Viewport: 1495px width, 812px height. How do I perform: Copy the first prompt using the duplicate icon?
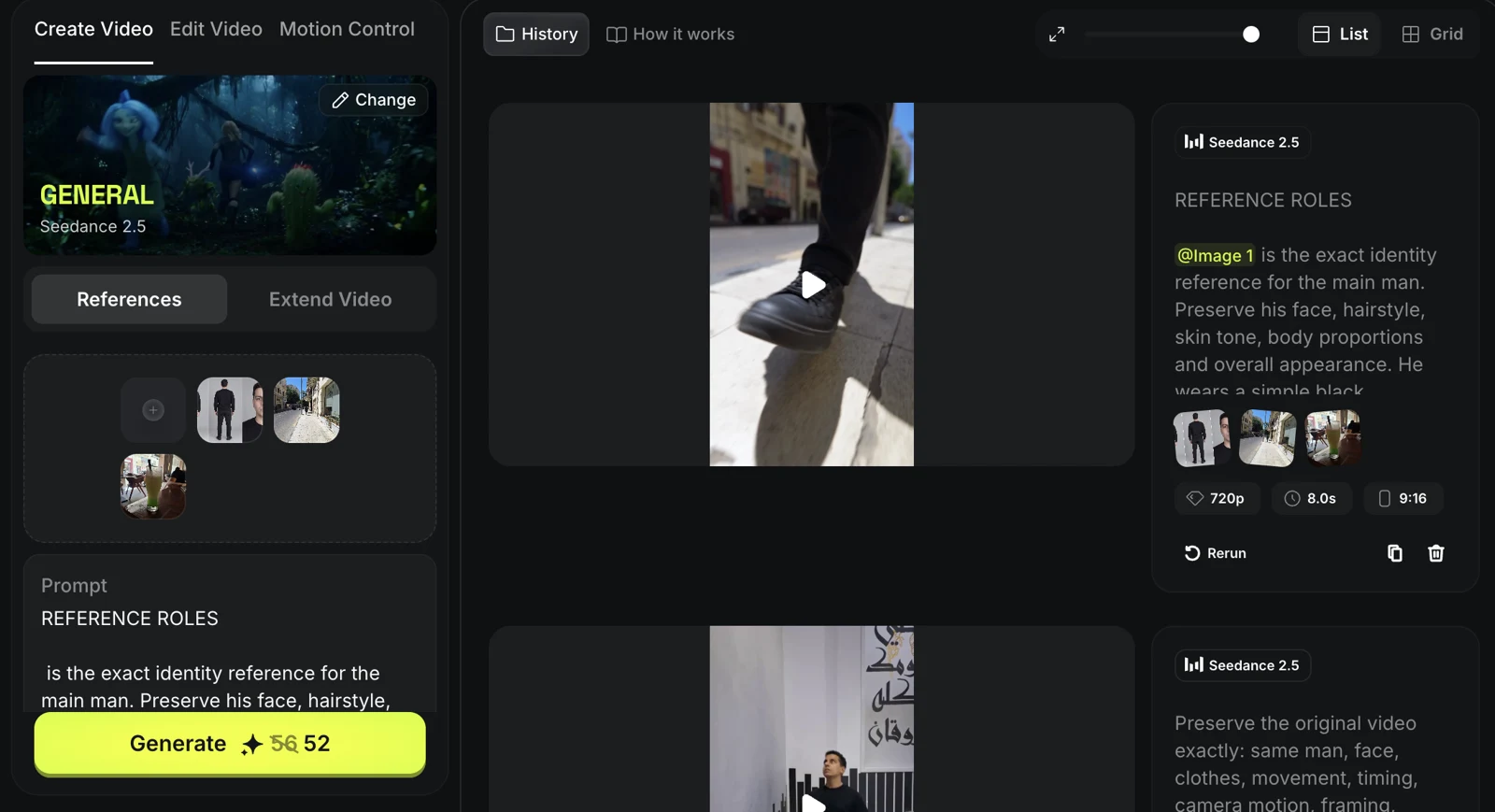click(1395, 553)
